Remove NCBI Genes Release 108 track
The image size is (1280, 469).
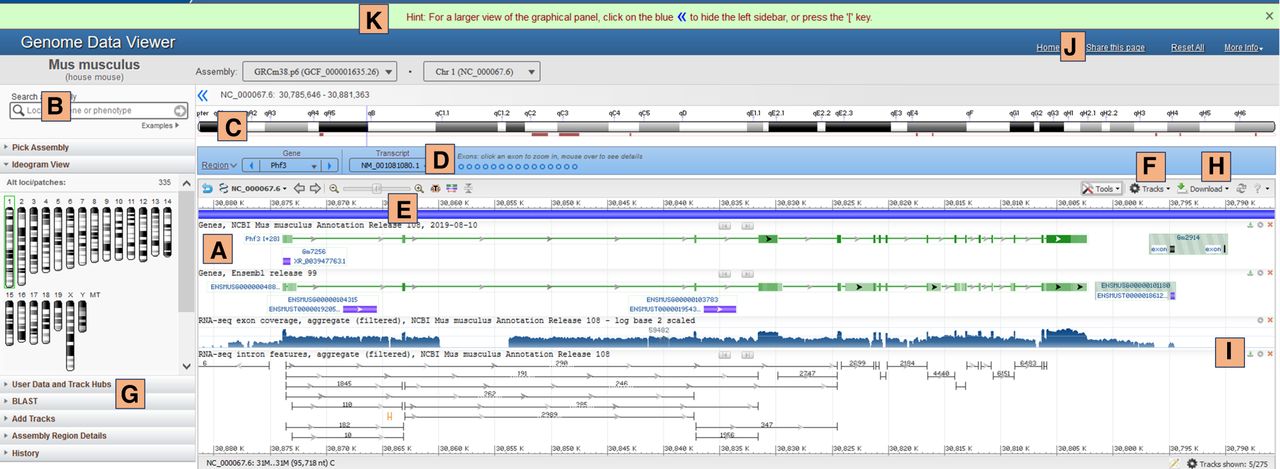point(1270,225)
